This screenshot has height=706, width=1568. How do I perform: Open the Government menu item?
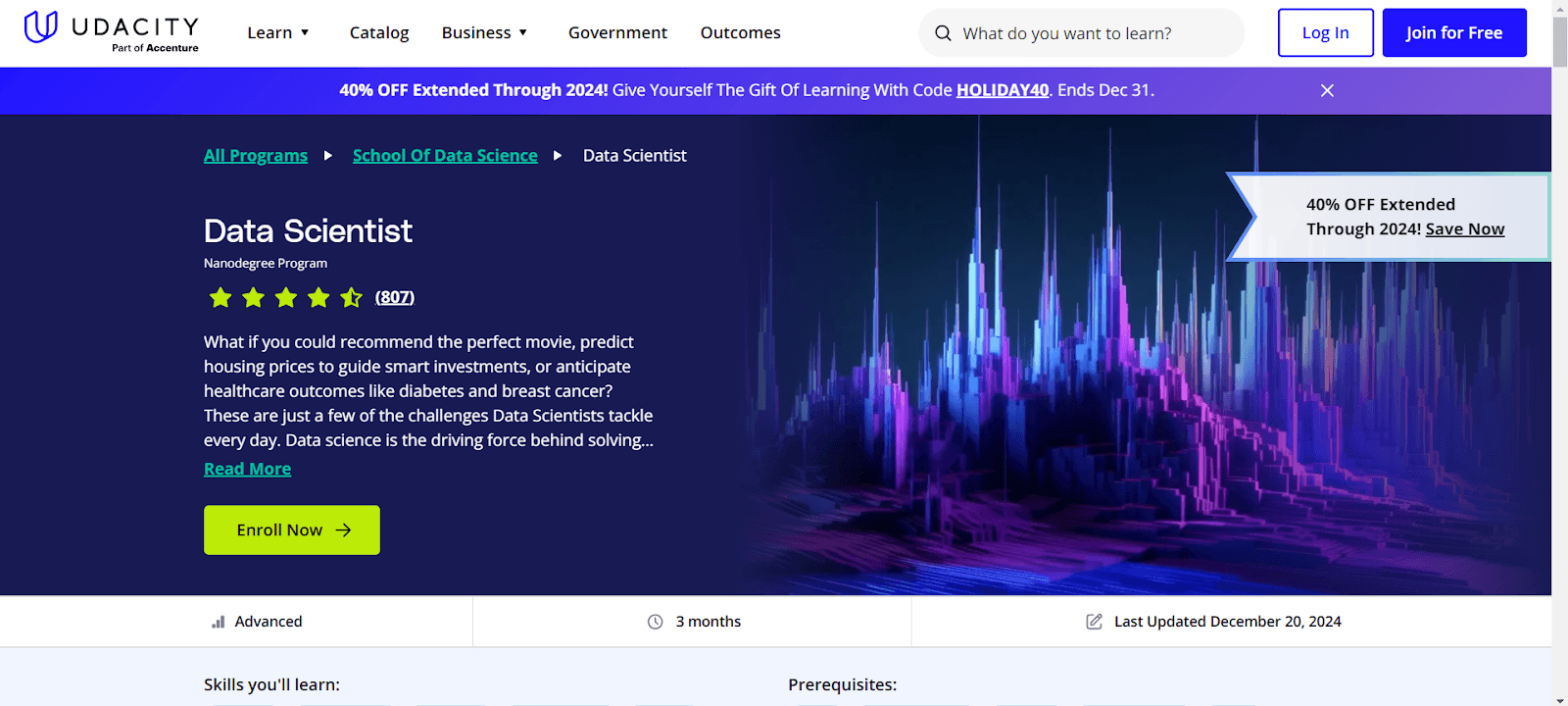(617, 33)
